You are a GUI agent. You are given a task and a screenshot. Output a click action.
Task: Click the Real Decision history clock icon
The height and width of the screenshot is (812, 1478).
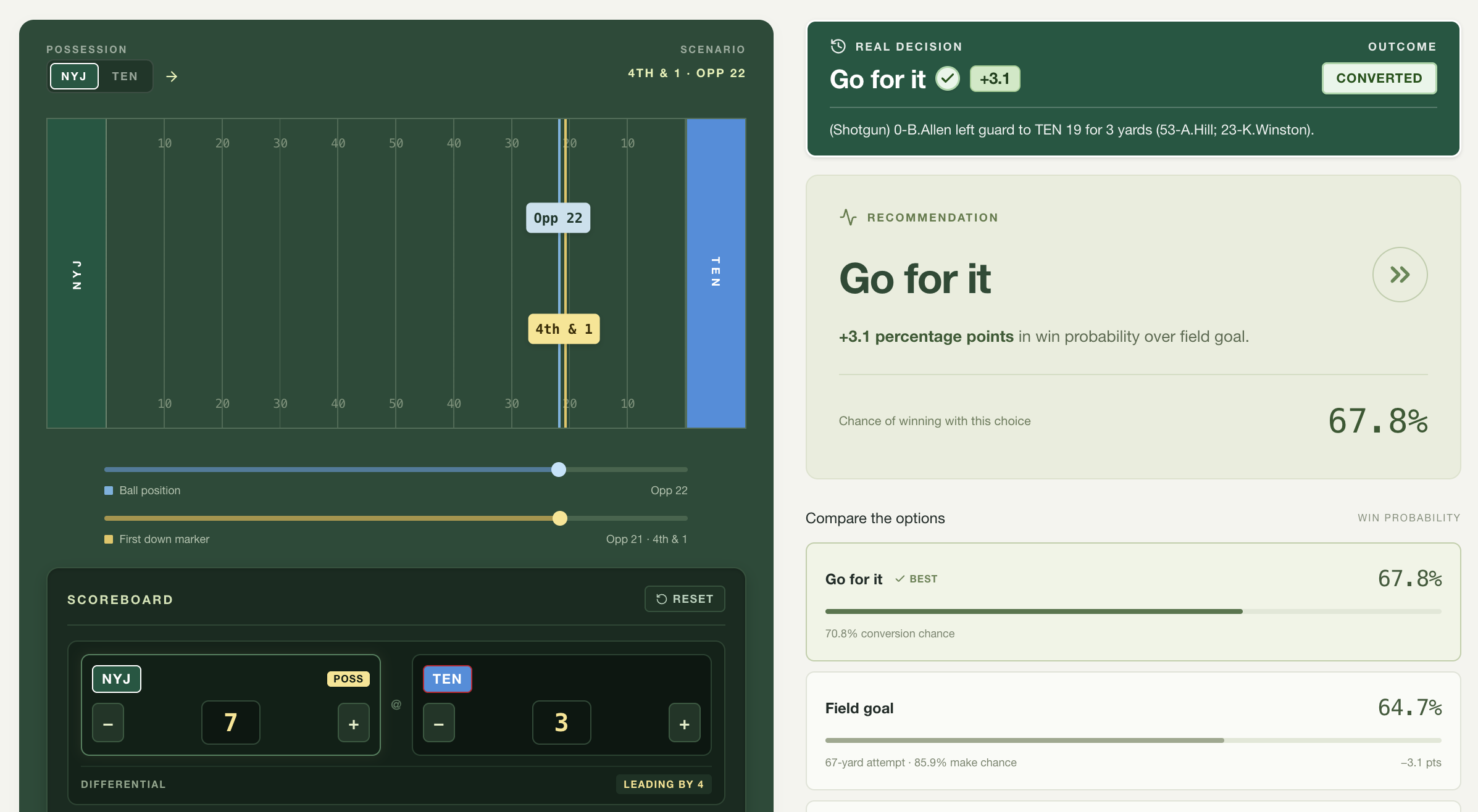838,46
